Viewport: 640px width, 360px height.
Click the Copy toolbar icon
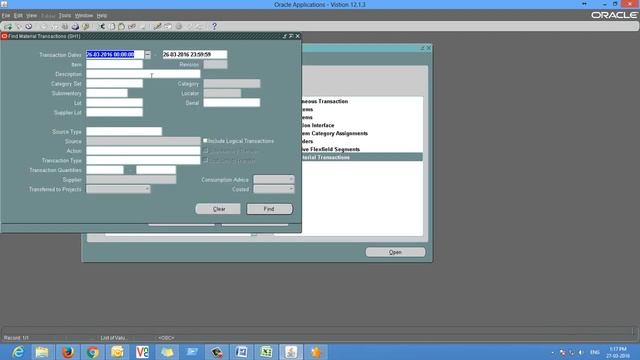tap(112, 27)
